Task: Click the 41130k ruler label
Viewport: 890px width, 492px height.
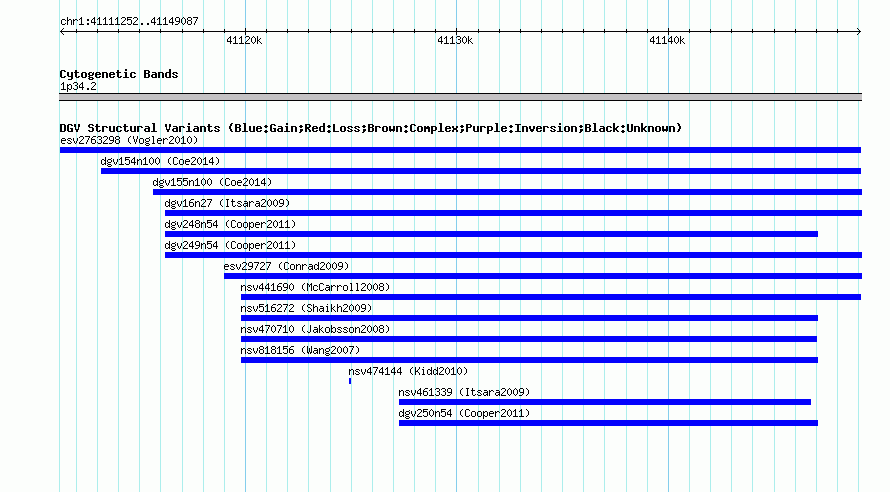Action: [x=455, y=40]
